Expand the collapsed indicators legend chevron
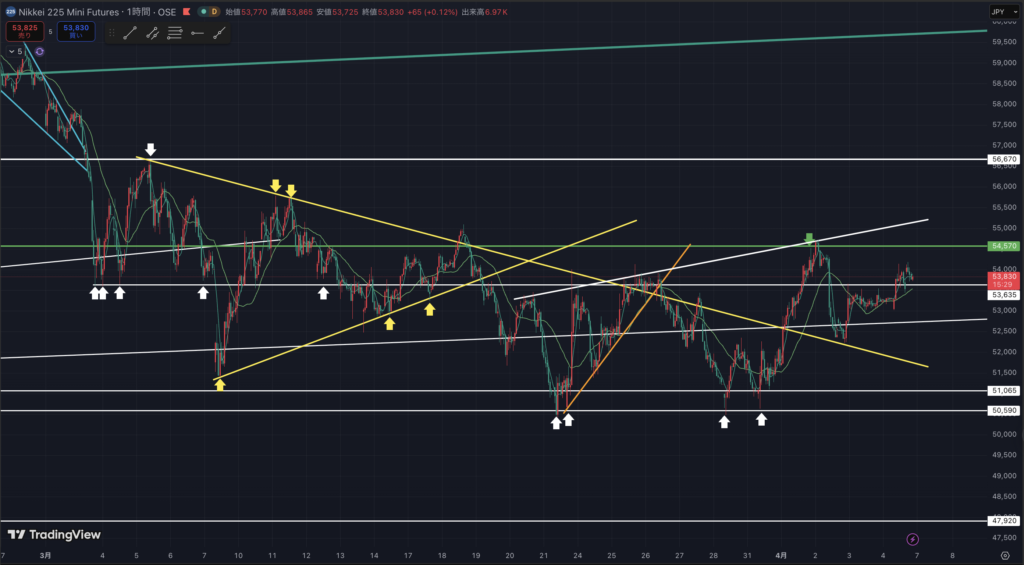The image size is (1024, 565). click(12, 51)
